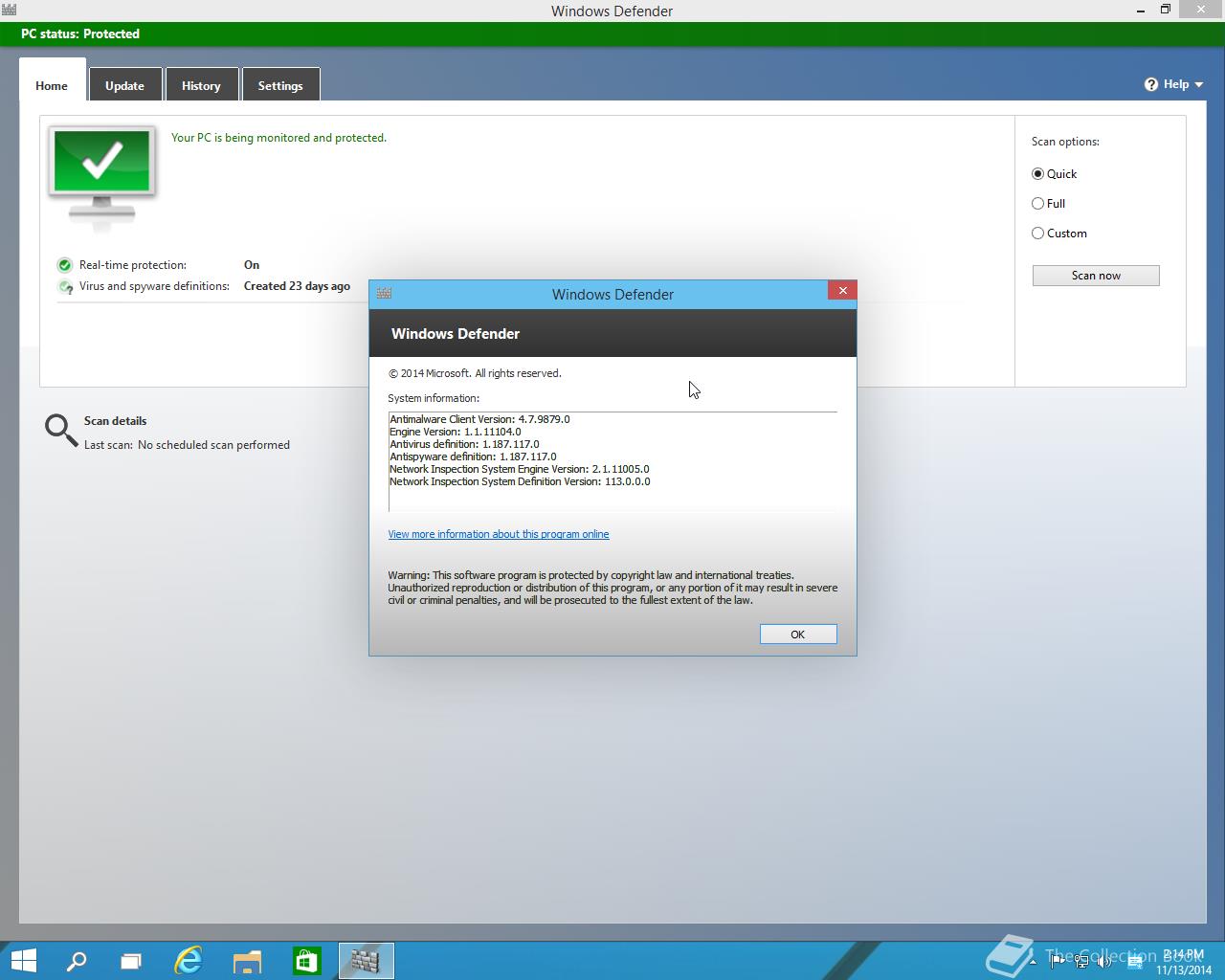Open Windows Store from the taskbar

[306, 961]
